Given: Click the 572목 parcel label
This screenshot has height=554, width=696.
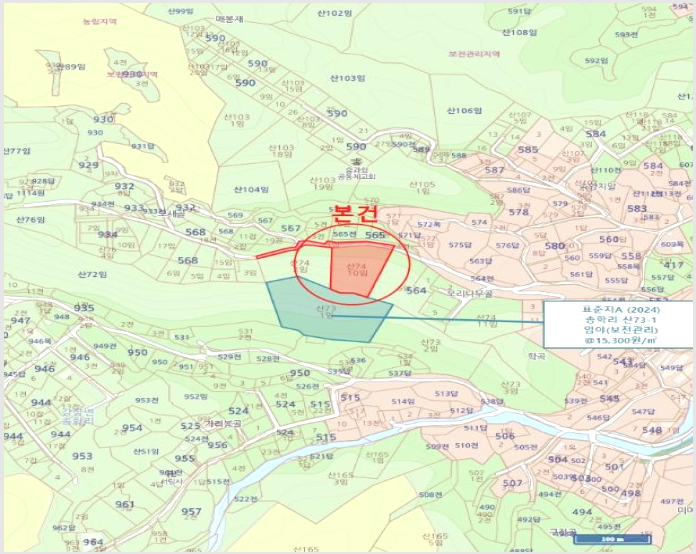Looking at the screenshot, I should [429, 224].
